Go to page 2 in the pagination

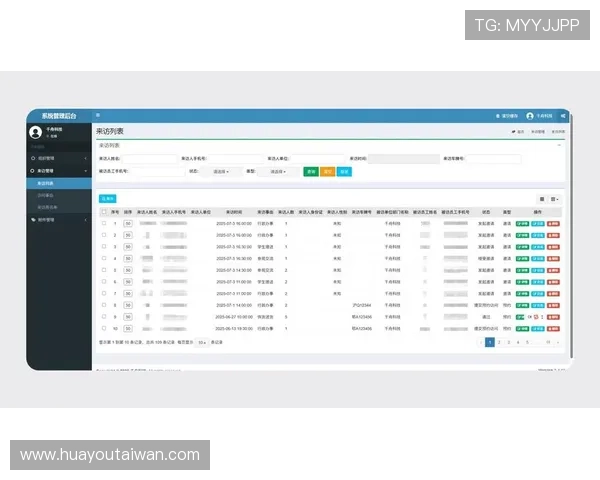(x=500, y=342)
